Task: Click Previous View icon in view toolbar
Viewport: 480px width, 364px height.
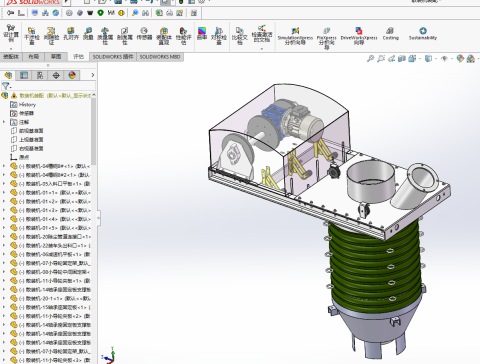Action: 391,59
